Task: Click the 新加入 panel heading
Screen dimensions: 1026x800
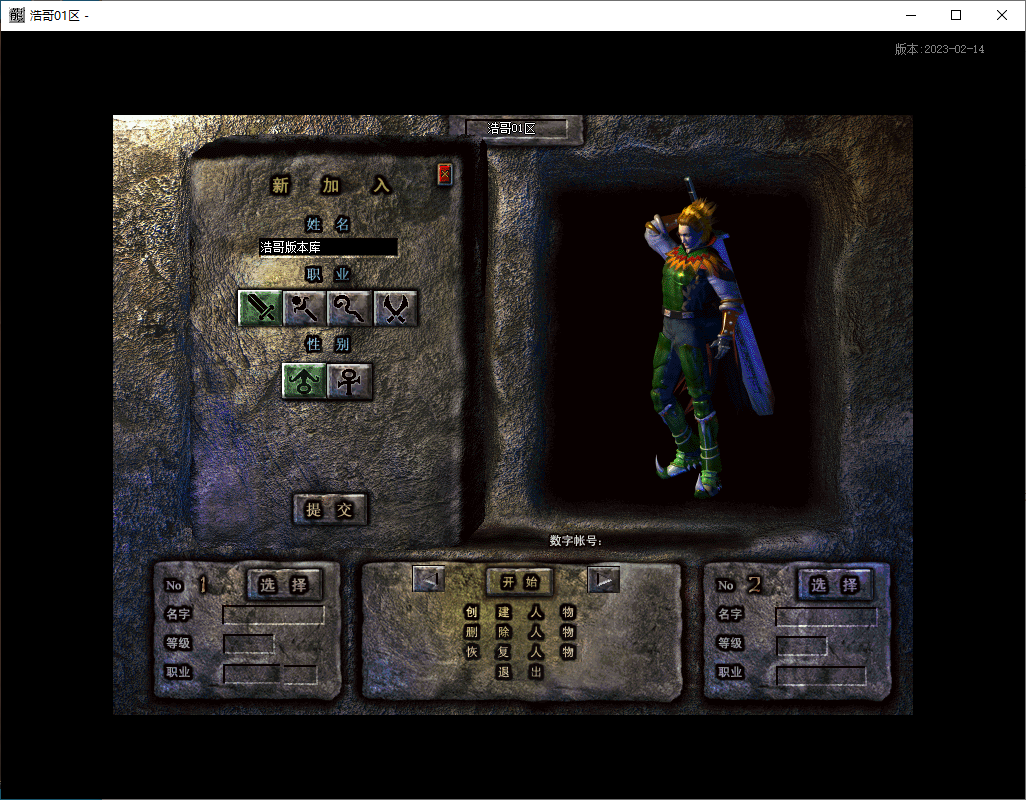Action: pos(330,186)
